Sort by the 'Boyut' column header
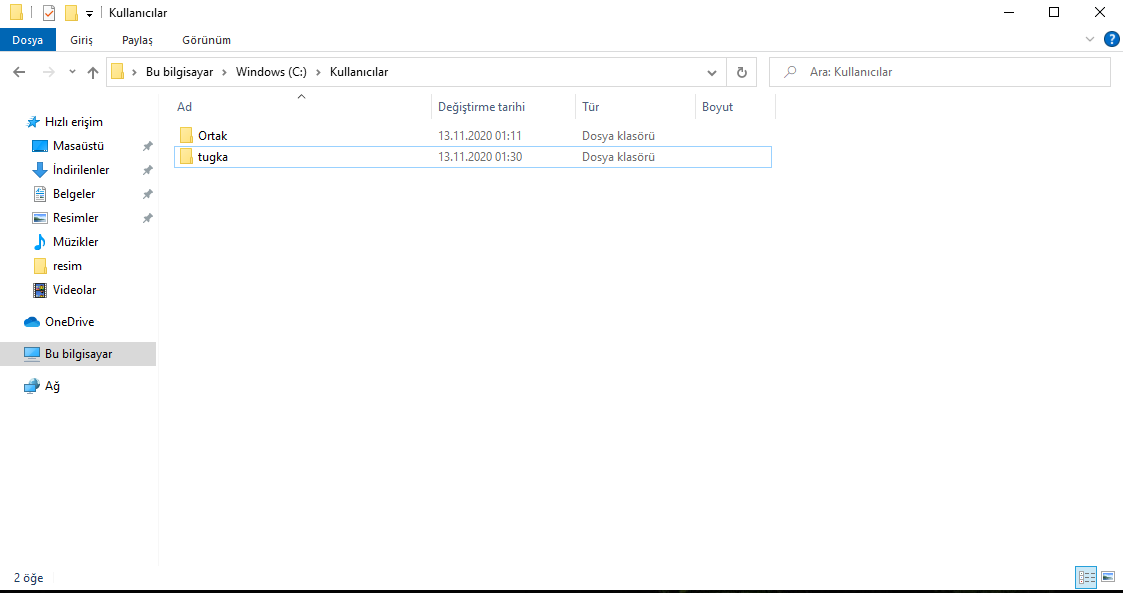 click(x=735, y=107)
